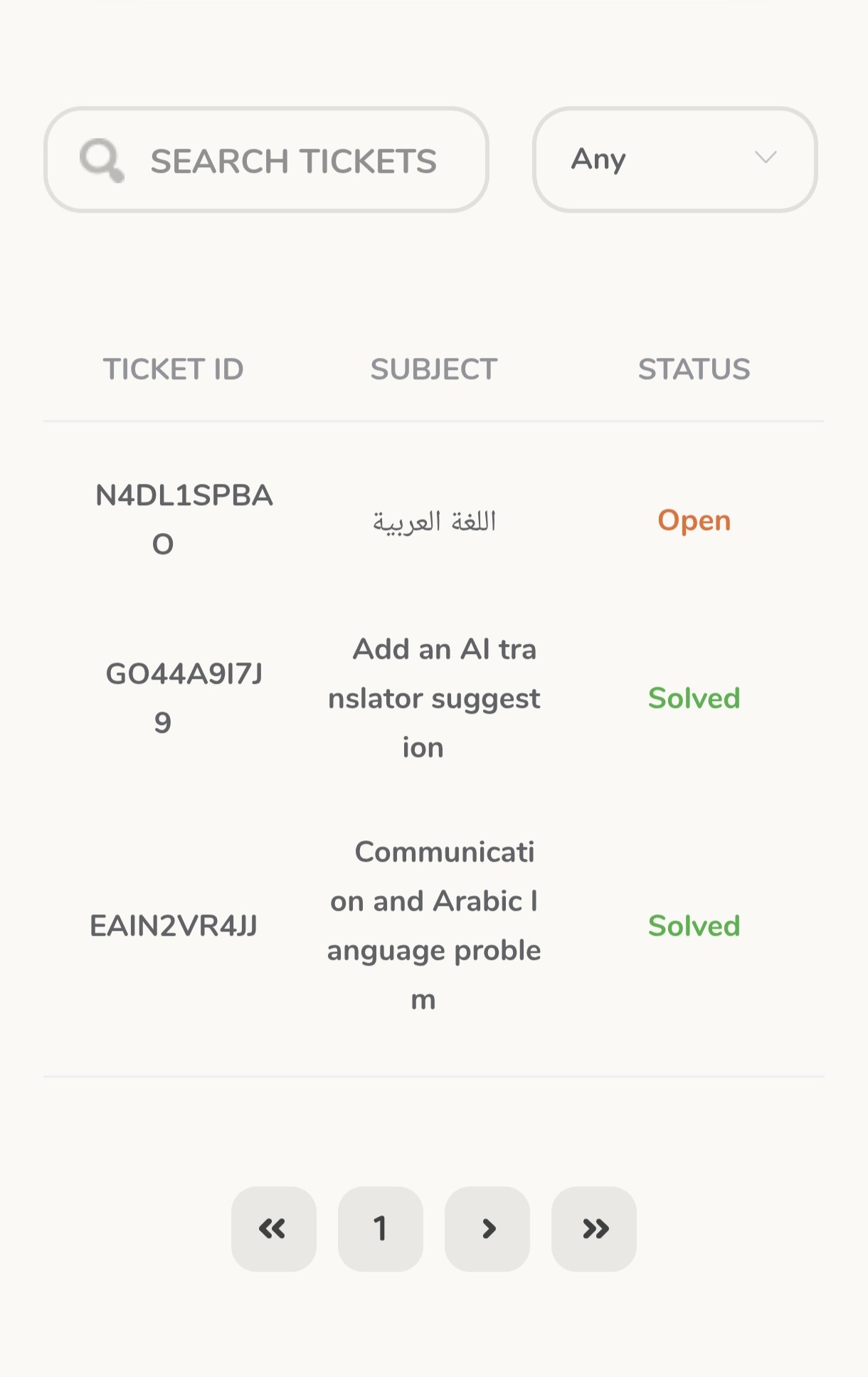Click the Arabic subject ticket text

pos(434,521)
